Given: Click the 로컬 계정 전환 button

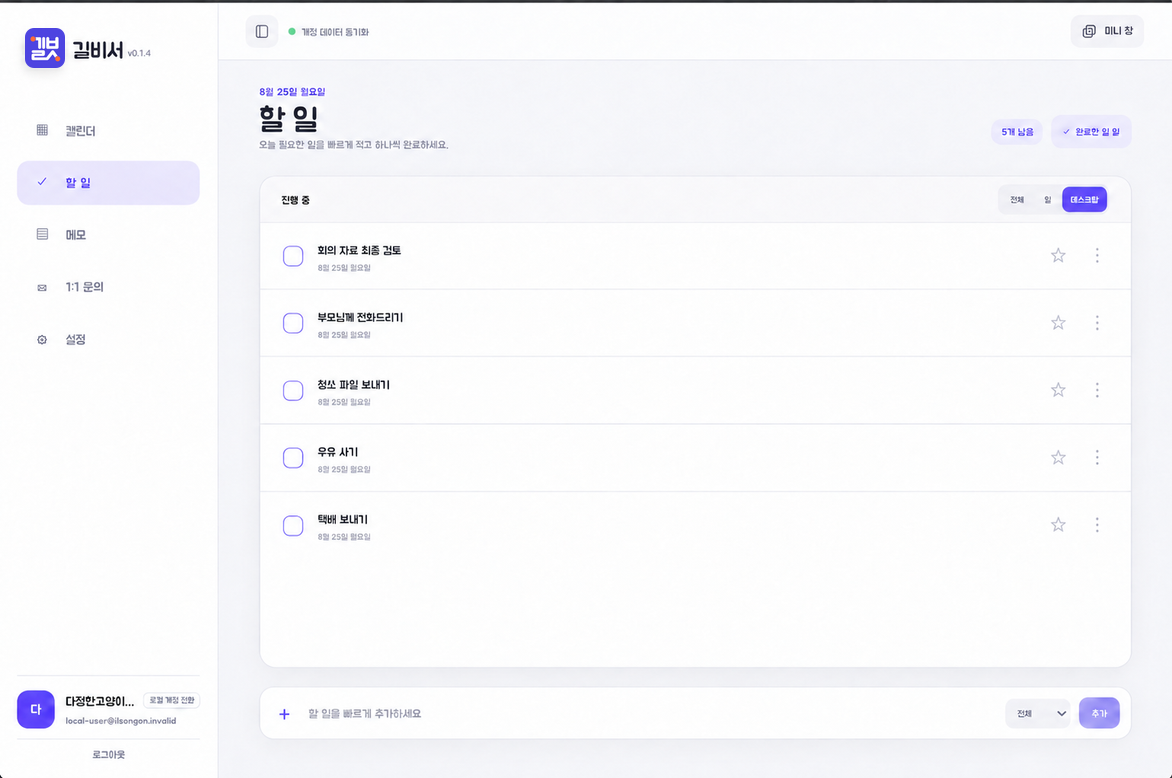Looking at the screenshot, I should click(172, 700).
